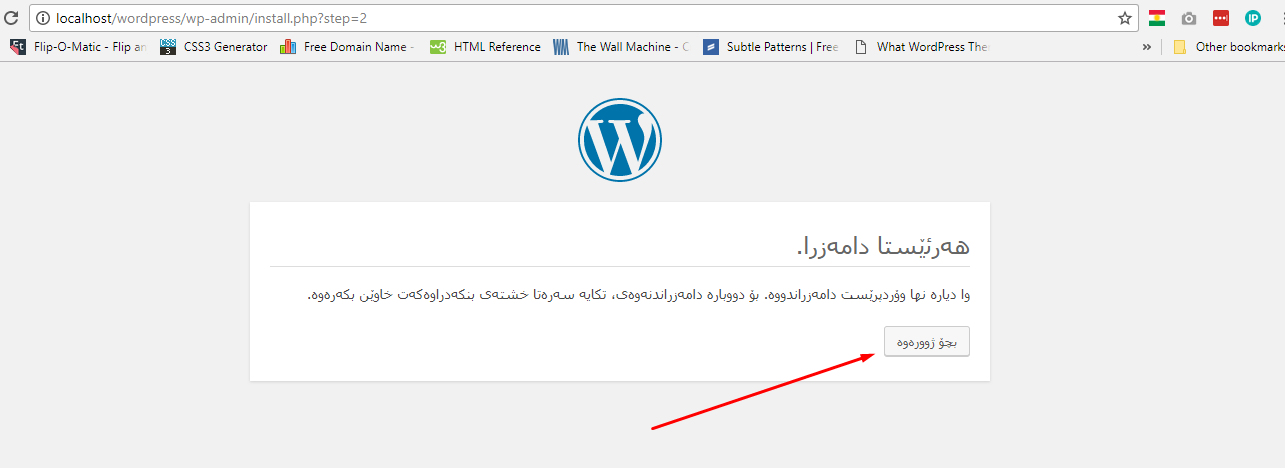The image size is (1285, 468).
Task: Select the heading هەرئێستا دامەزرا
Action: click(883, 245)
